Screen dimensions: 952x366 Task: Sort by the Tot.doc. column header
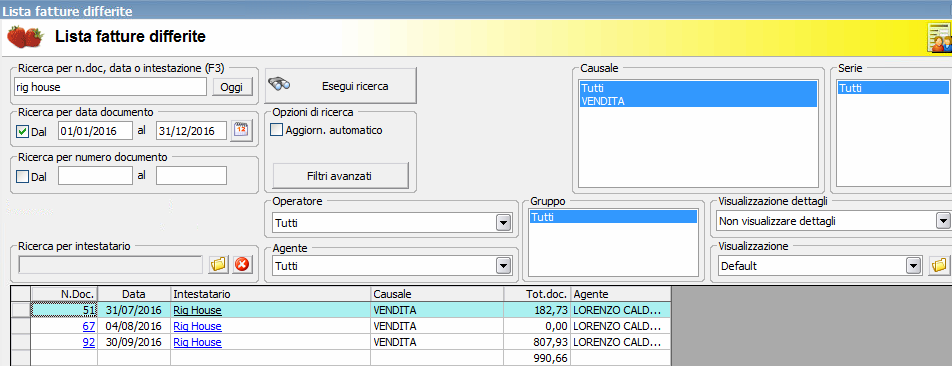point(537,294)
